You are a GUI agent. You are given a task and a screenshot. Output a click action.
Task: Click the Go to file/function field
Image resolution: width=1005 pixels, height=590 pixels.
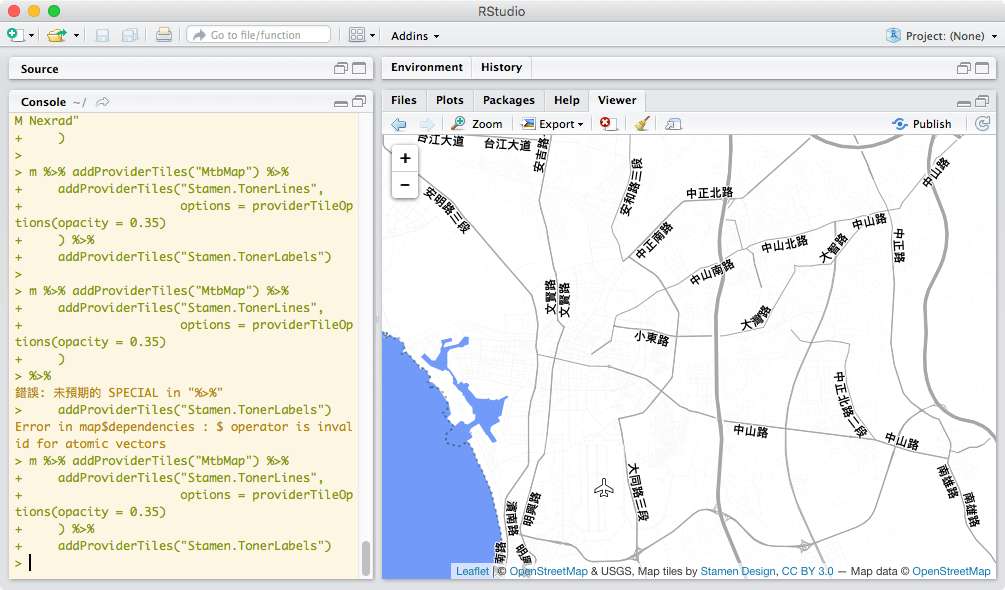click(258, 35)
